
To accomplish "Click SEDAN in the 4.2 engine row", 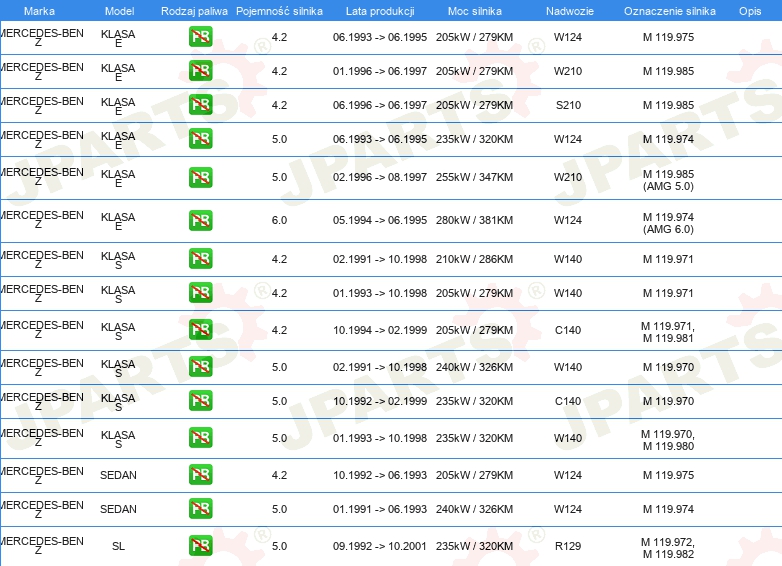I will coord(118,475).
